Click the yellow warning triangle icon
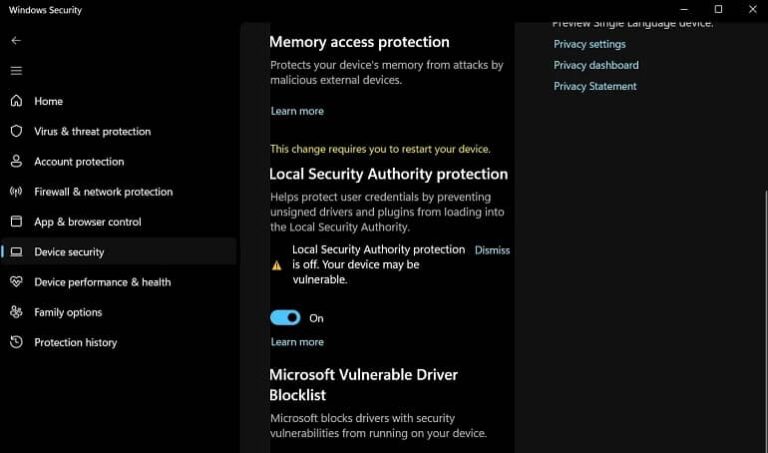The width and height of the screenshot is (768, 453). tap(277, 266)
